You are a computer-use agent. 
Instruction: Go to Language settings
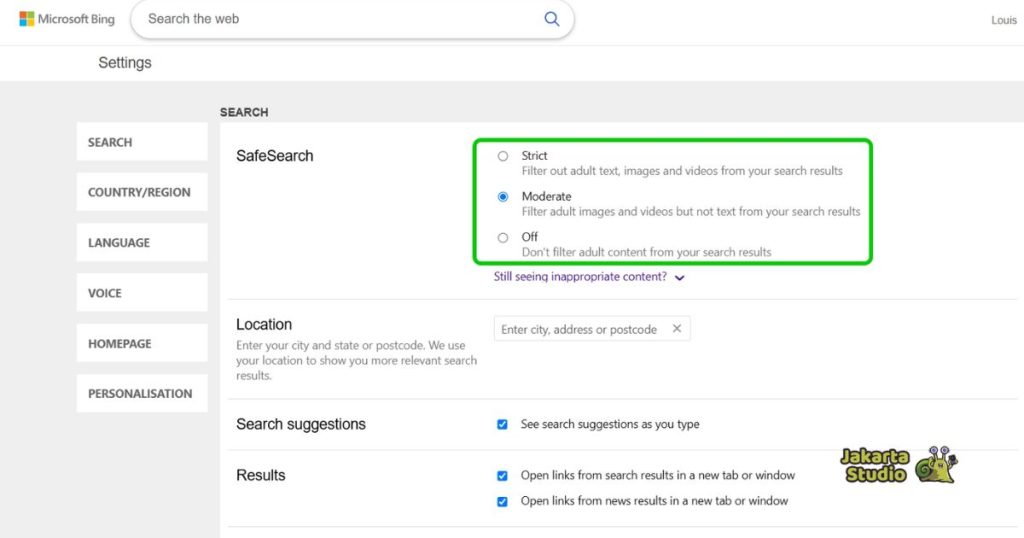[x=141, y=242]
